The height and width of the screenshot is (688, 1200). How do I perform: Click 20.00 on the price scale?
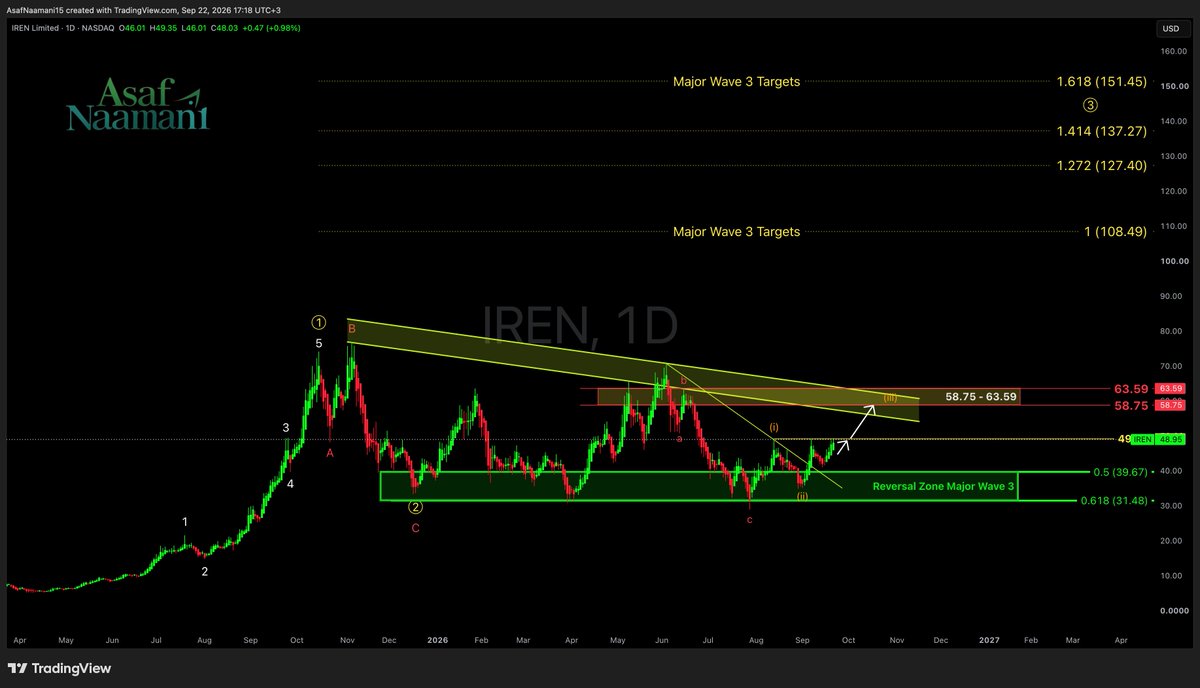pos(1170,541)
